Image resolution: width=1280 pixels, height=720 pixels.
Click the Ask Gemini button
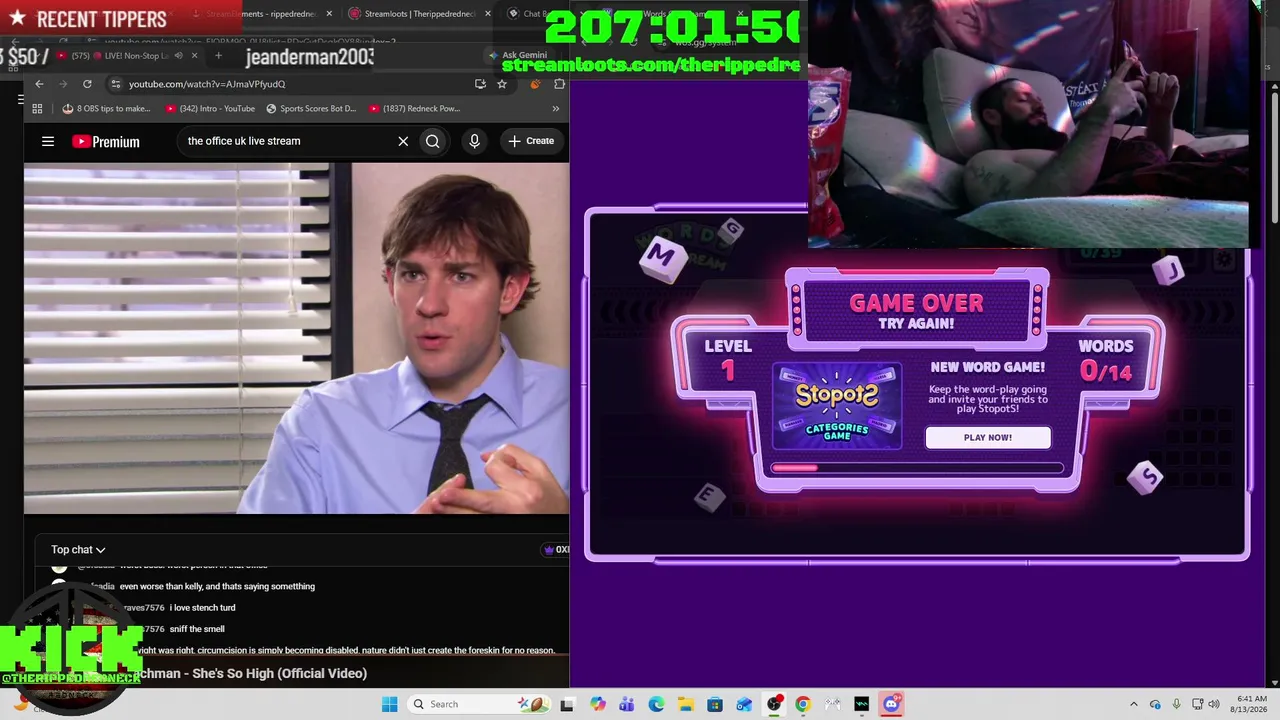tap(518, 56)
